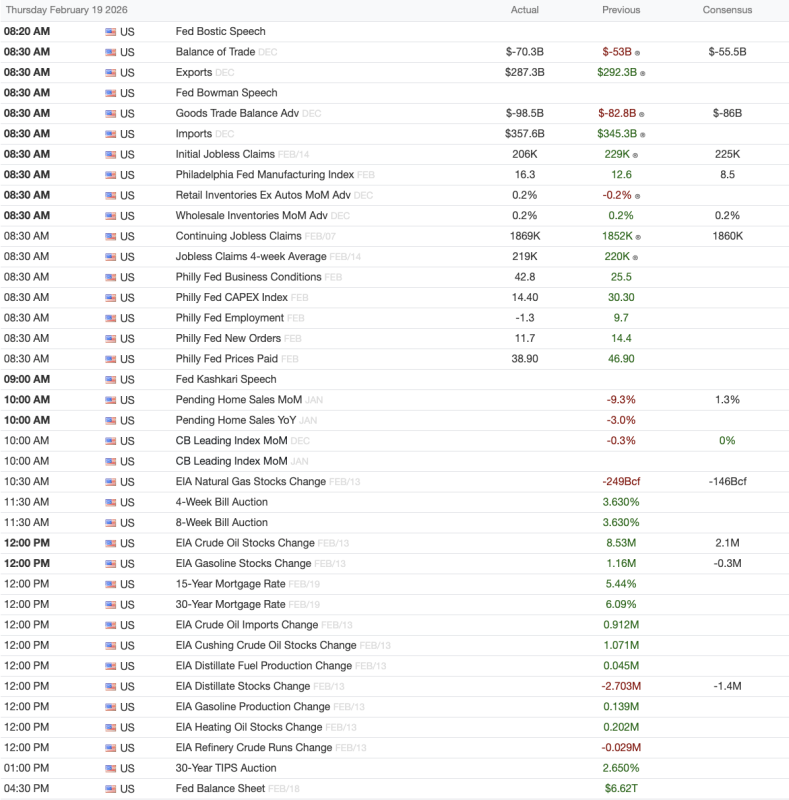Open the 30-Year TIPS Auction event

tap(228, 768)
